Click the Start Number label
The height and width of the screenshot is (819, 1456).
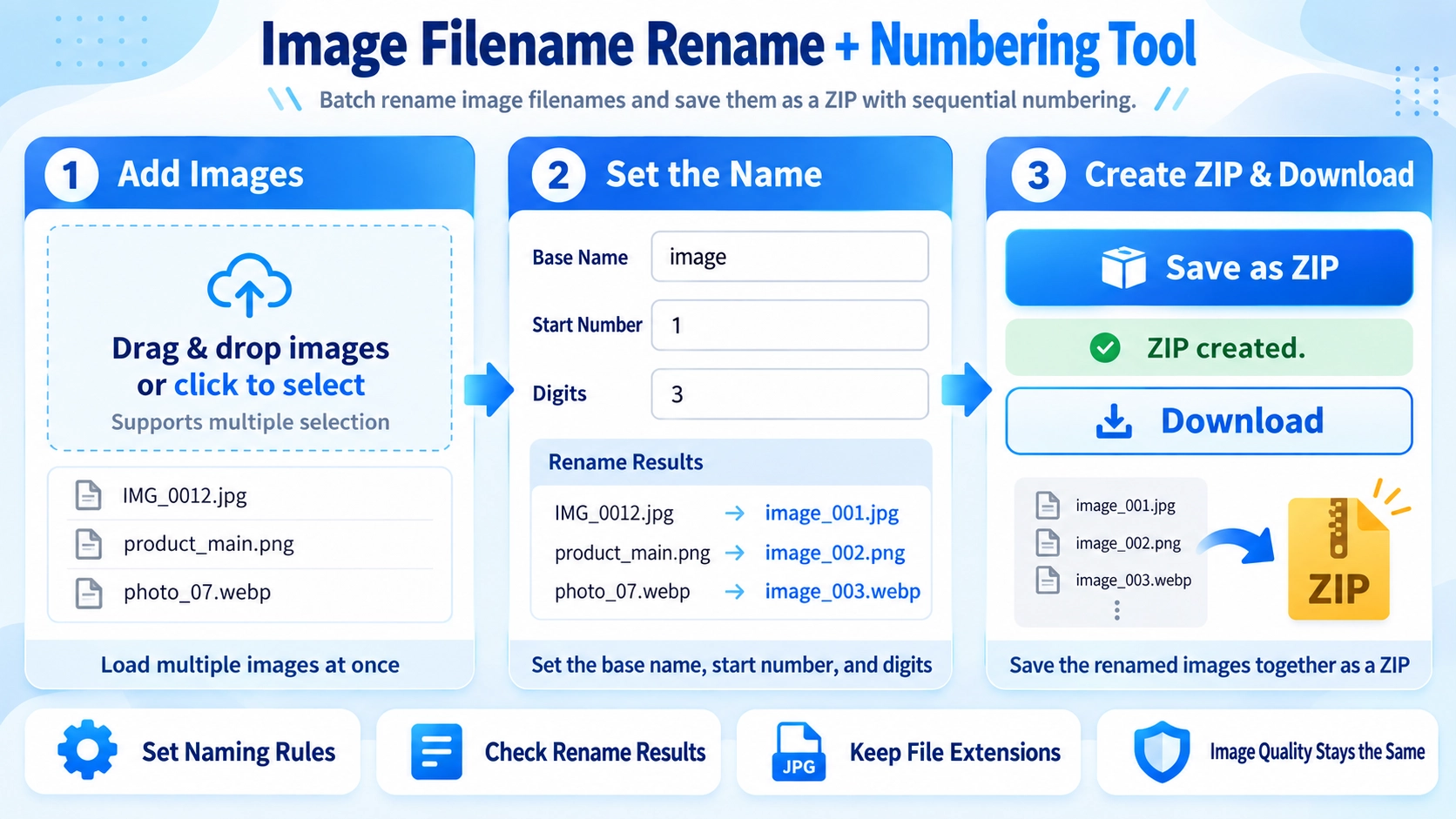click(587, 325)
